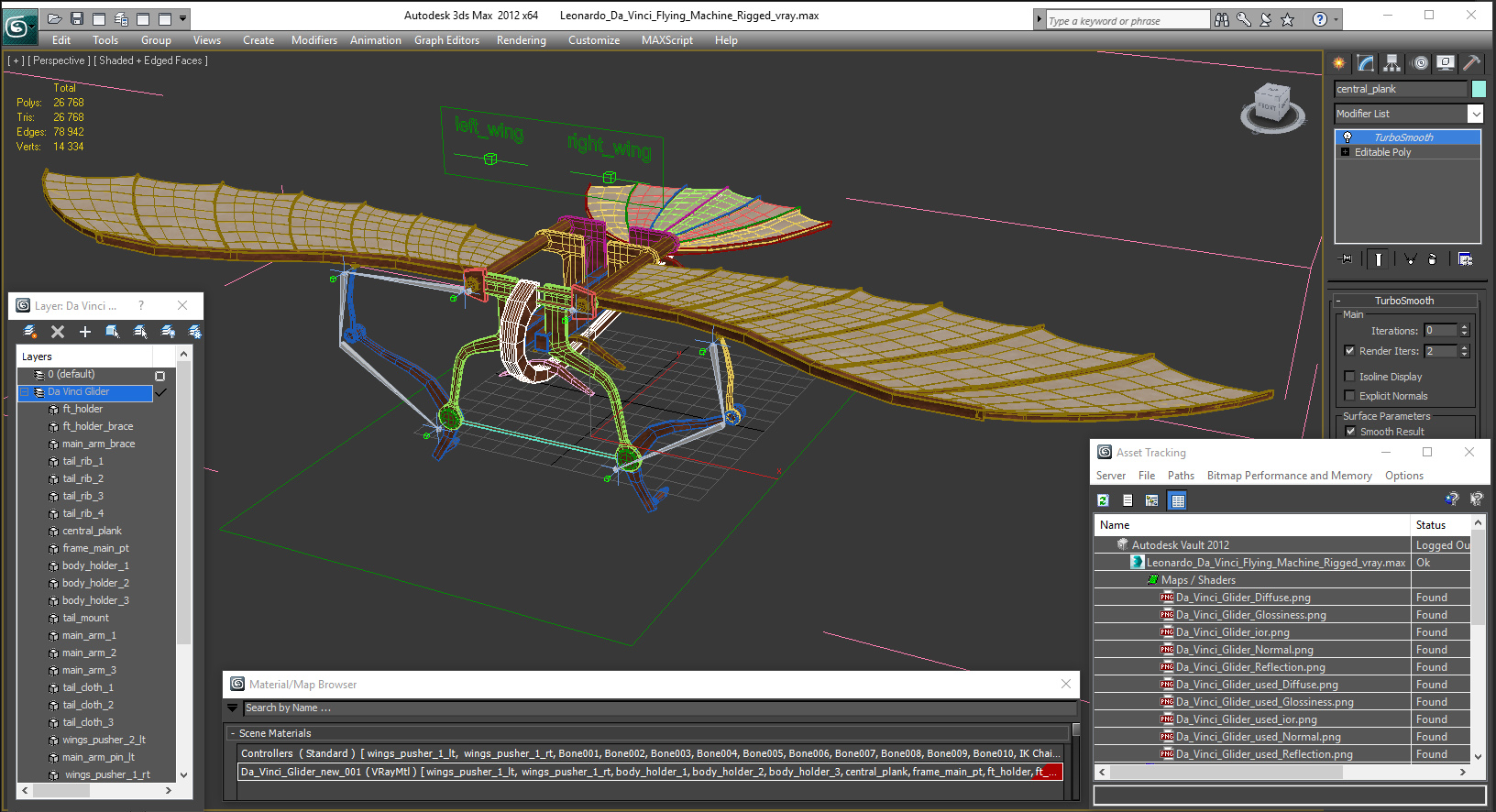1496x812 pixels.
Task: Click the star Favorites icon
Action: 1288,19
